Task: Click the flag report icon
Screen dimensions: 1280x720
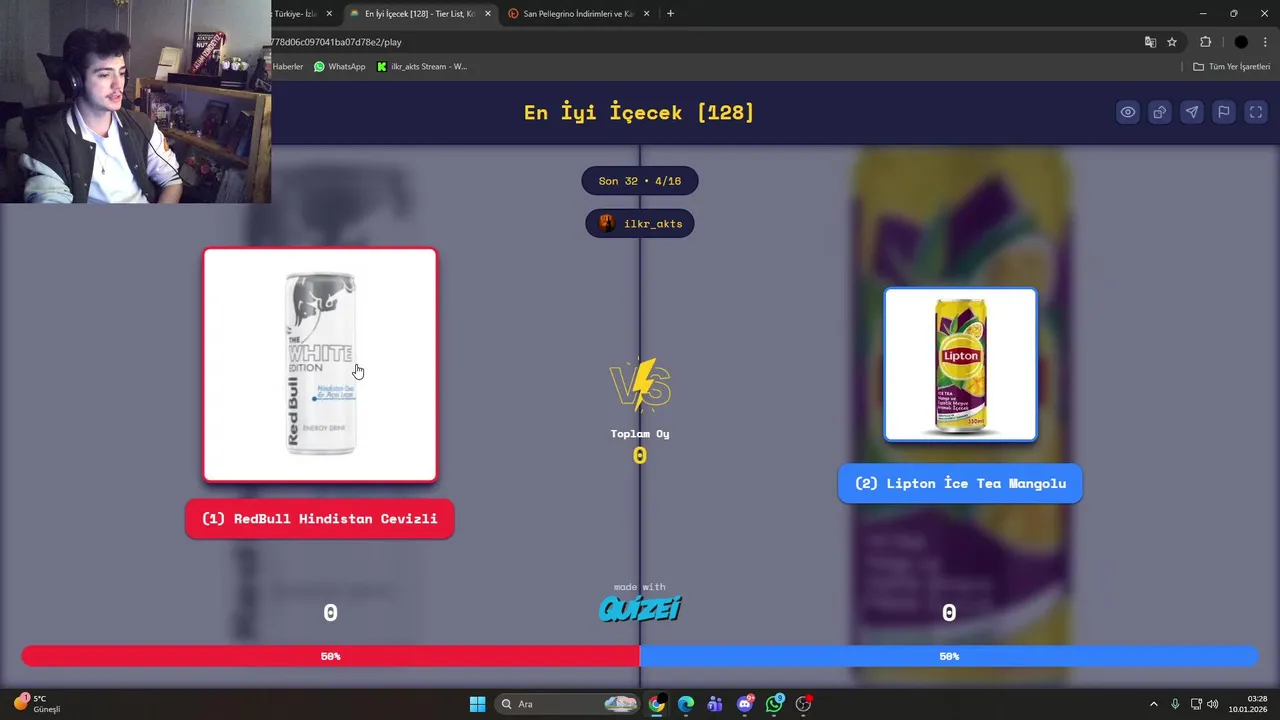Action: click(x=1223, y=112)
